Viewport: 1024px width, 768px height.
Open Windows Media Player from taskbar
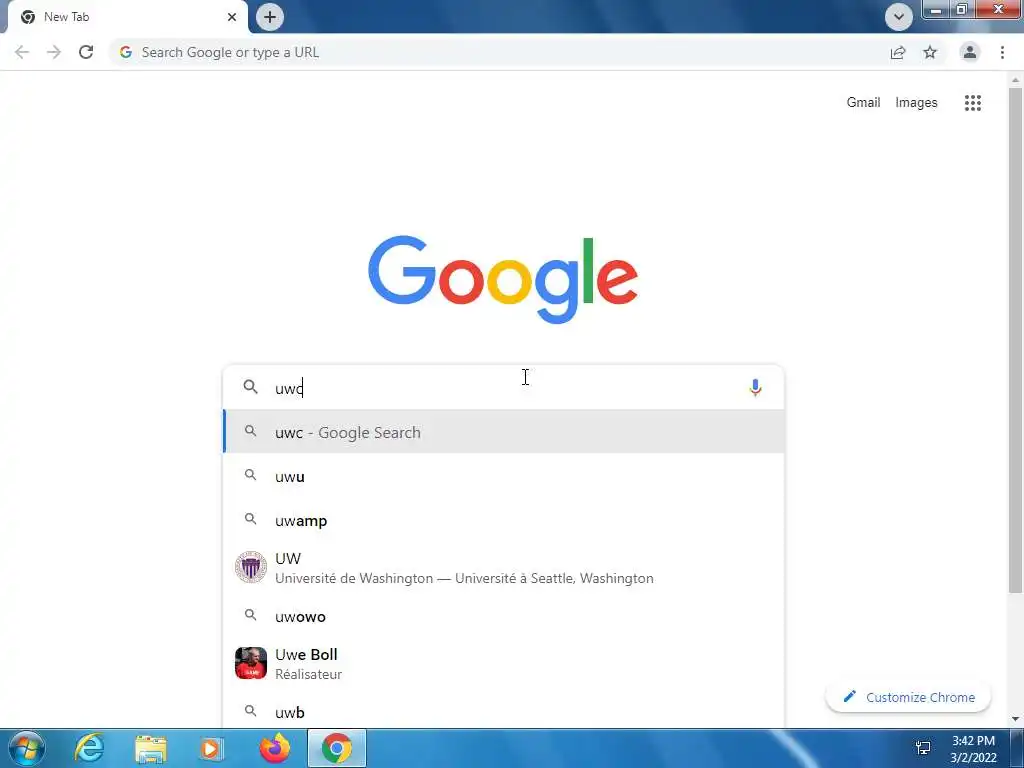pyautogui.click(x=211, y=748)
